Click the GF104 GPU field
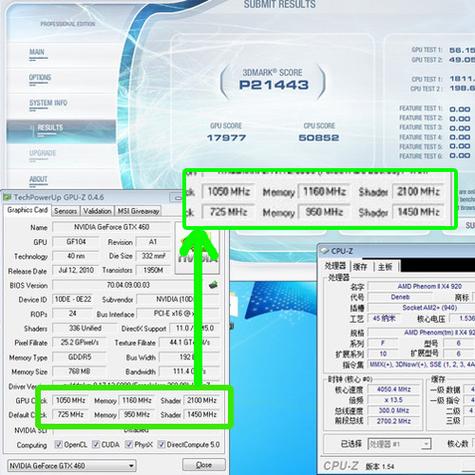The height and width of the screenshot is (475, 475). (x=76, y=242)
